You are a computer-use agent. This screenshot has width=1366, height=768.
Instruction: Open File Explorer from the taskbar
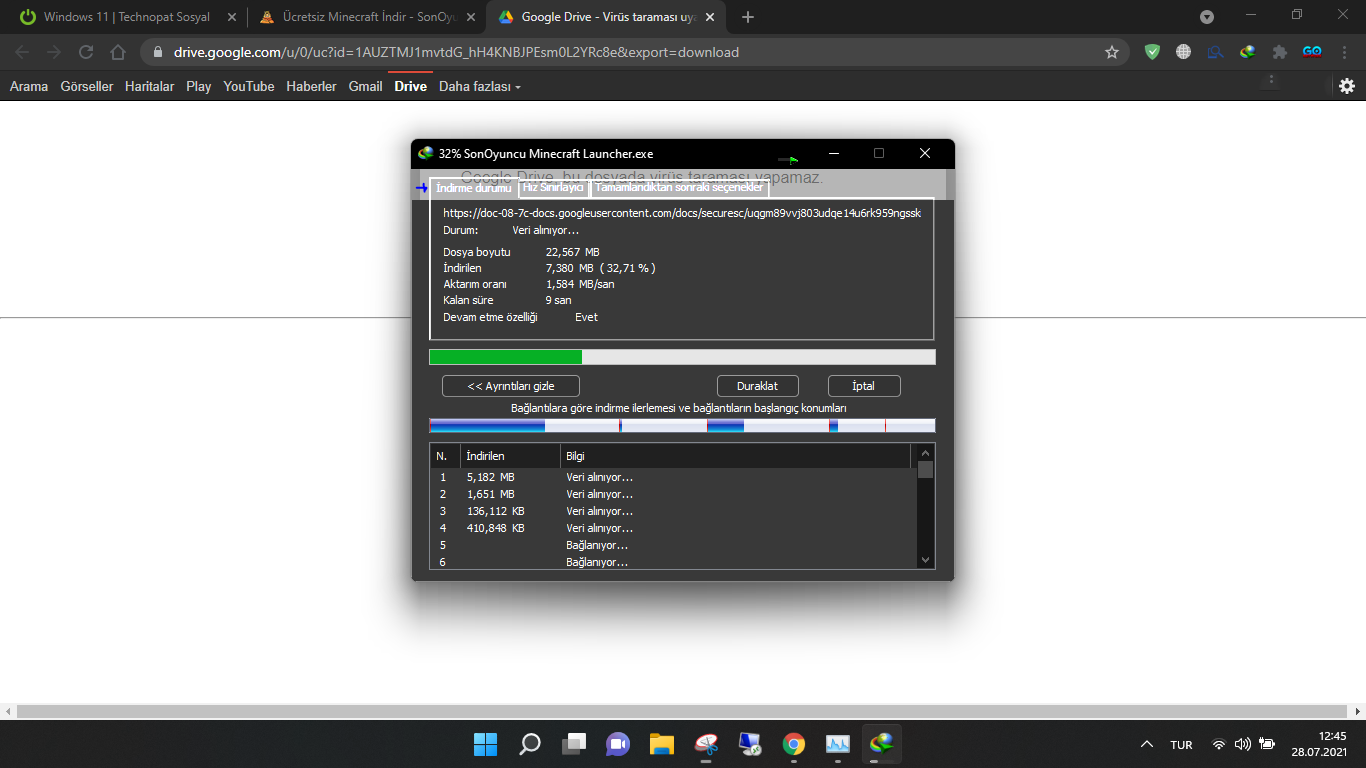pos(662,744)
